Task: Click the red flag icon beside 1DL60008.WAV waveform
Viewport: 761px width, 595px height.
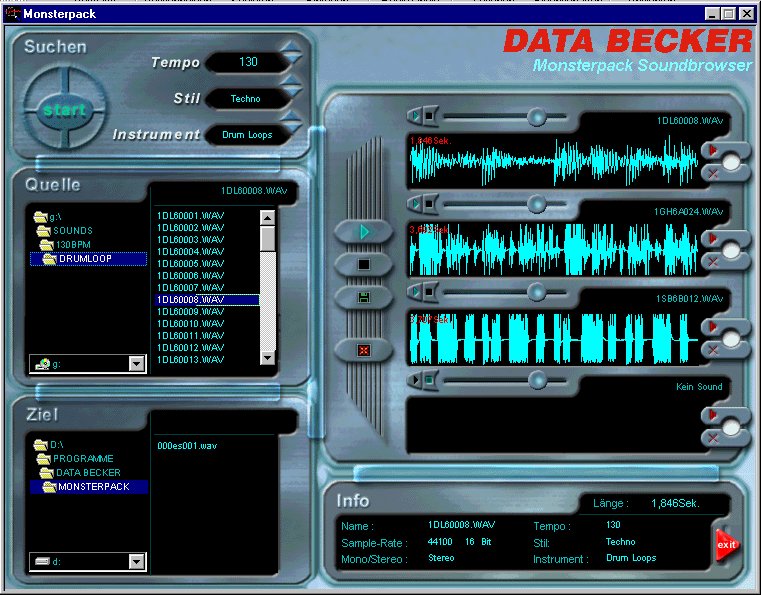Action: (712, 150)
